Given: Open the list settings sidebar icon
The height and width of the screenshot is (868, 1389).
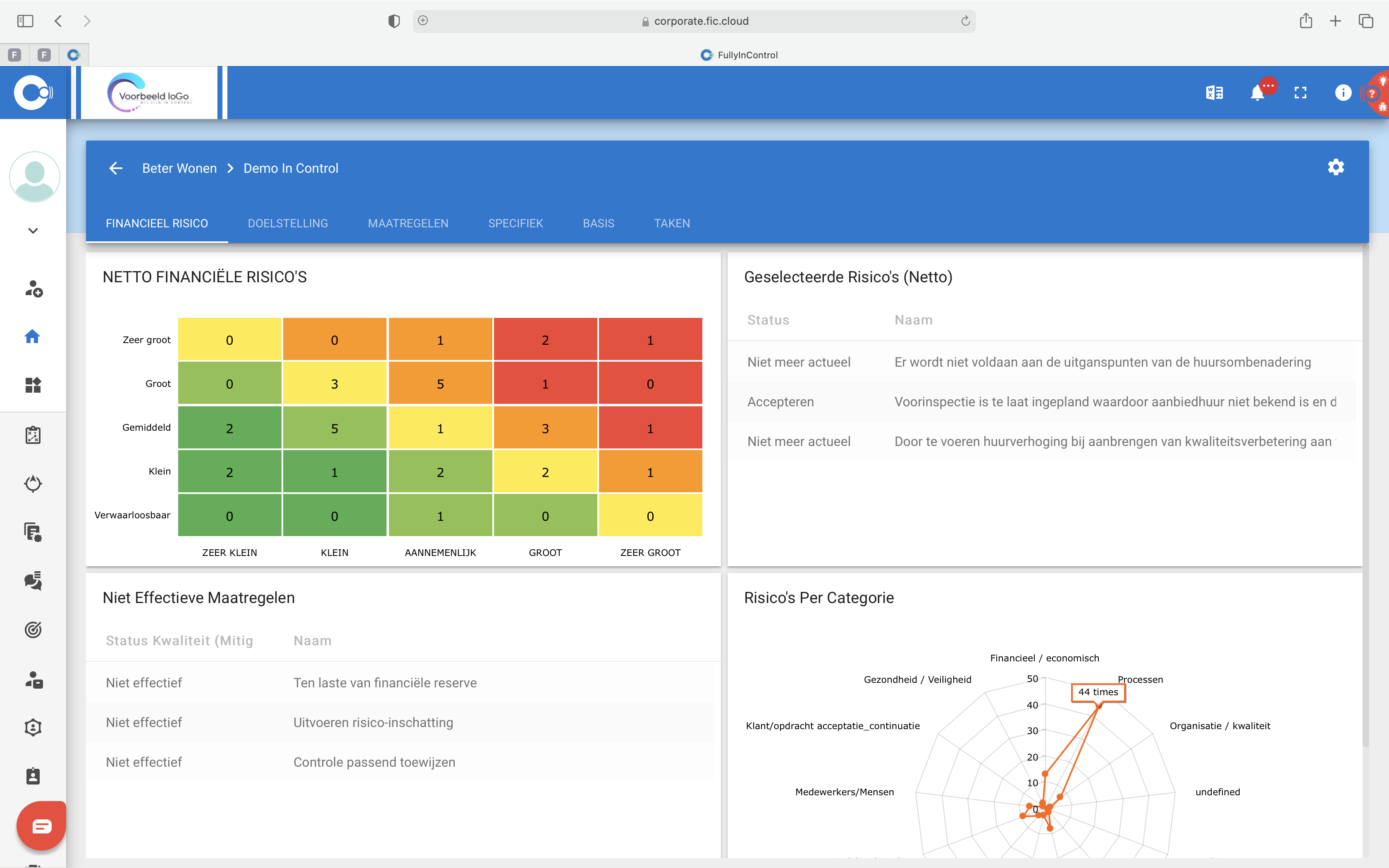Looking at the screenshot, I should point(33,532).
